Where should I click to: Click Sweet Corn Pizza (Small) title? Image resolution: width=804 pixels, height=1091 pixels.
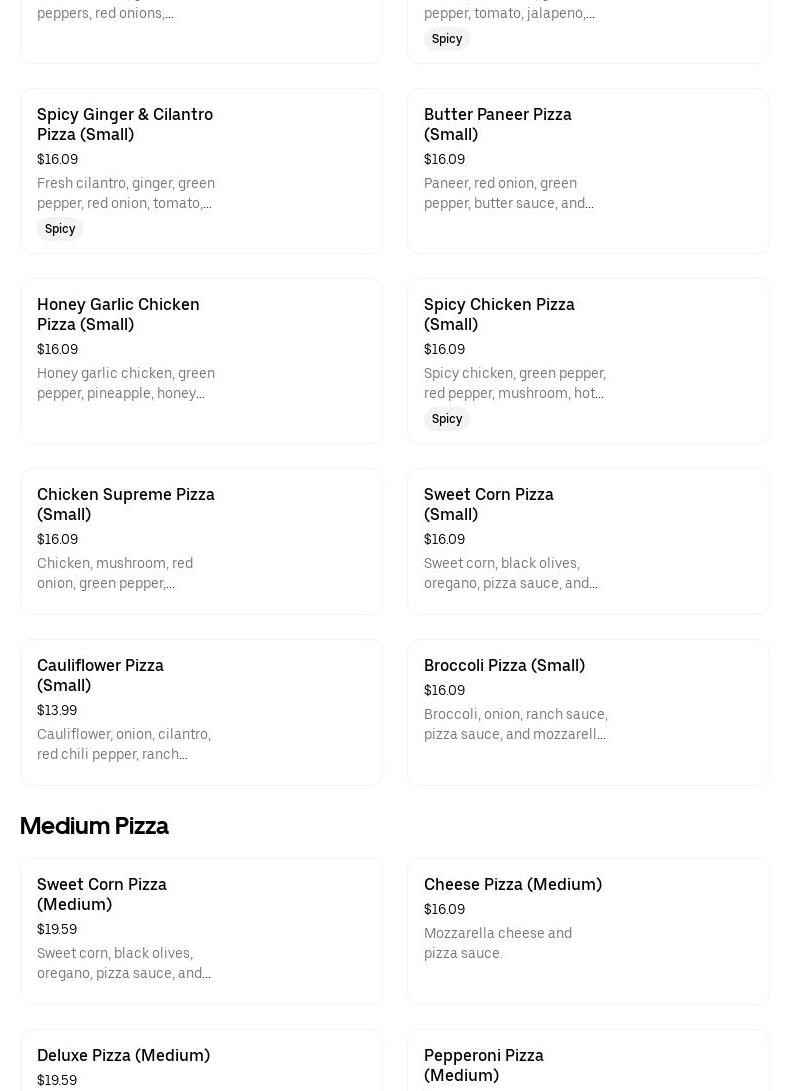(488, 504)
